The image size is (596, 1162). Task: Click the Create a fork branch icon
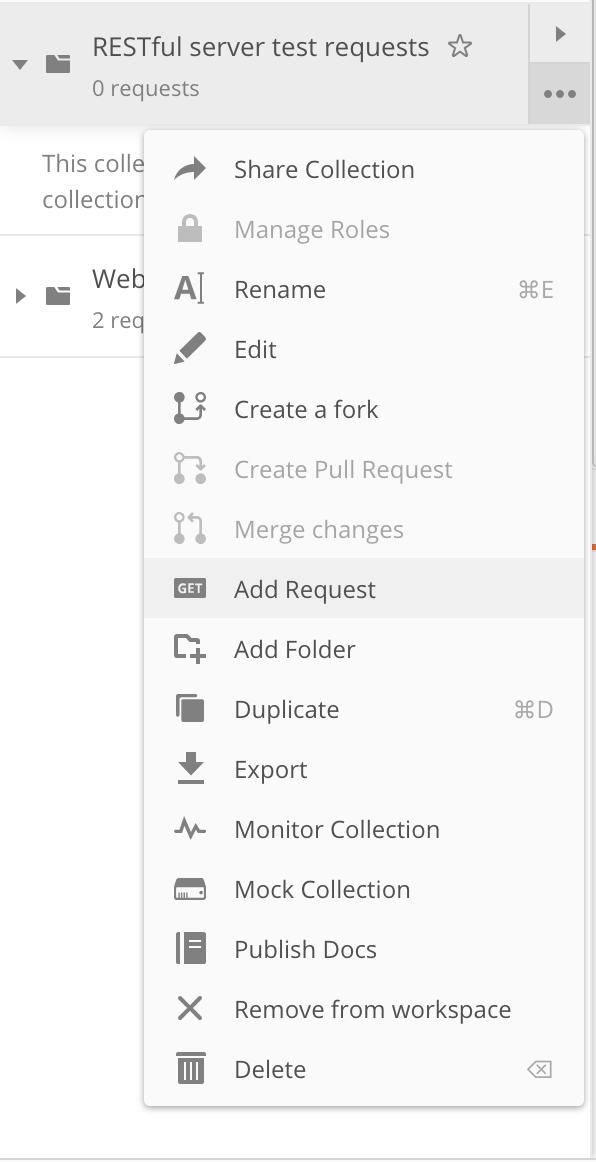click(x=190, y=409)
